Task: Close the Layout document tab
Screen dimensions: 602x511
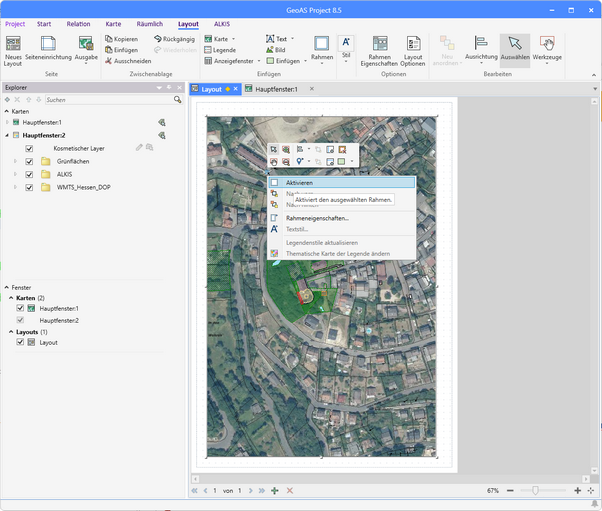Action: pyautogui.click(x=235, y=89)
